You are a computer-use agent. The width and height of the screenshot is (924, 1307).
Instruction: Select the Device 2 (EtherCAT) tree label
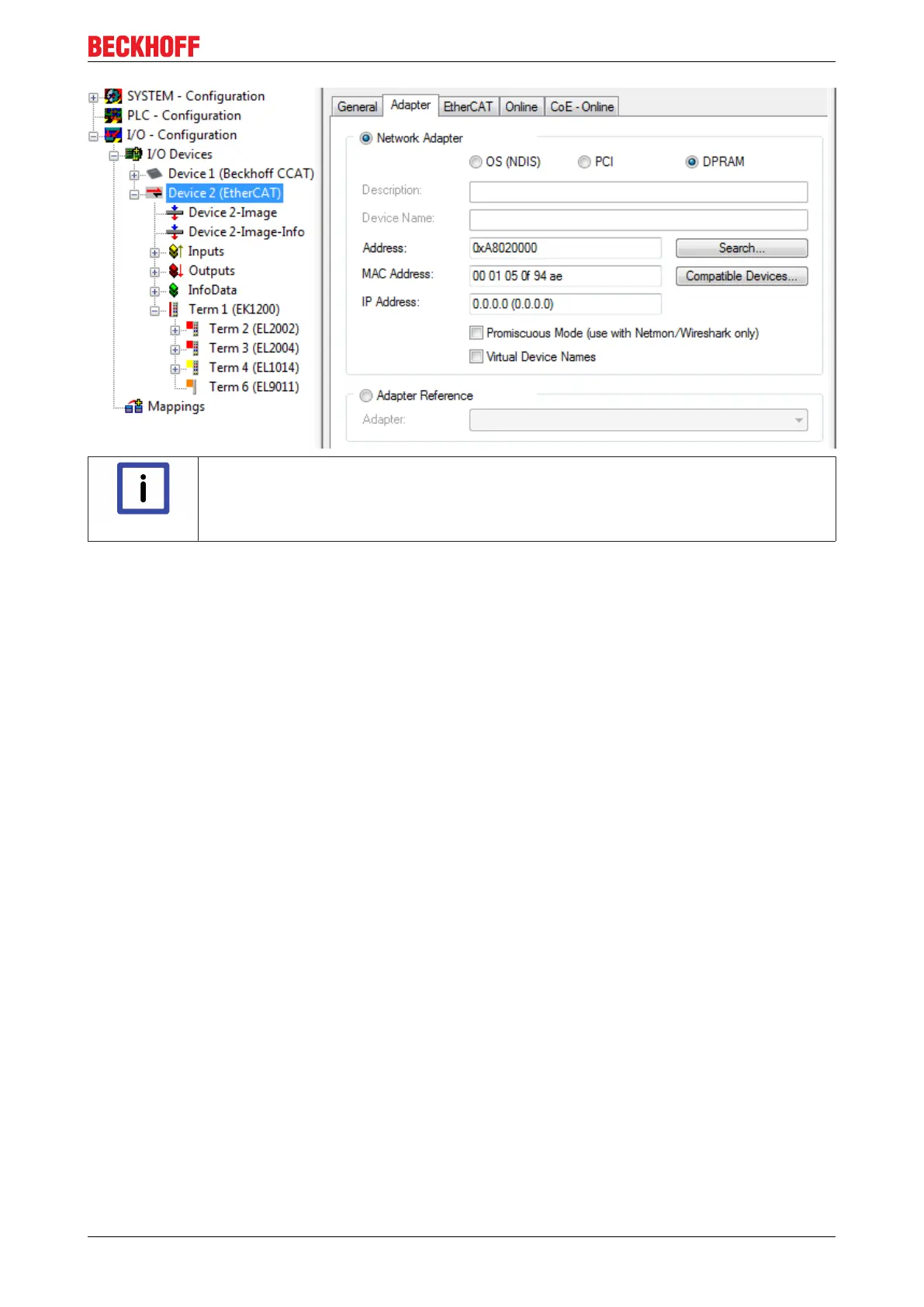(224, 193)
